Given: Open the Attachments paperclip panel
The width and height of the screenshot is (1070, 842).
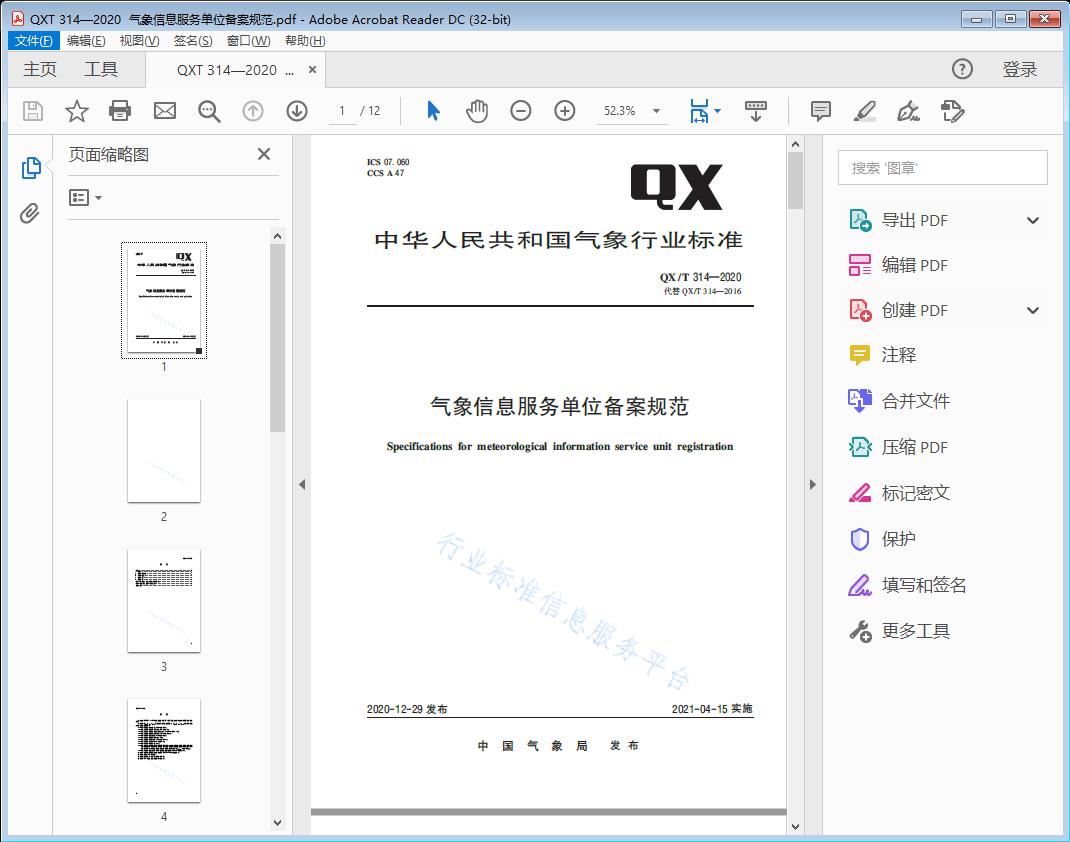Looking at the screenshot, I should coord(30,210).
